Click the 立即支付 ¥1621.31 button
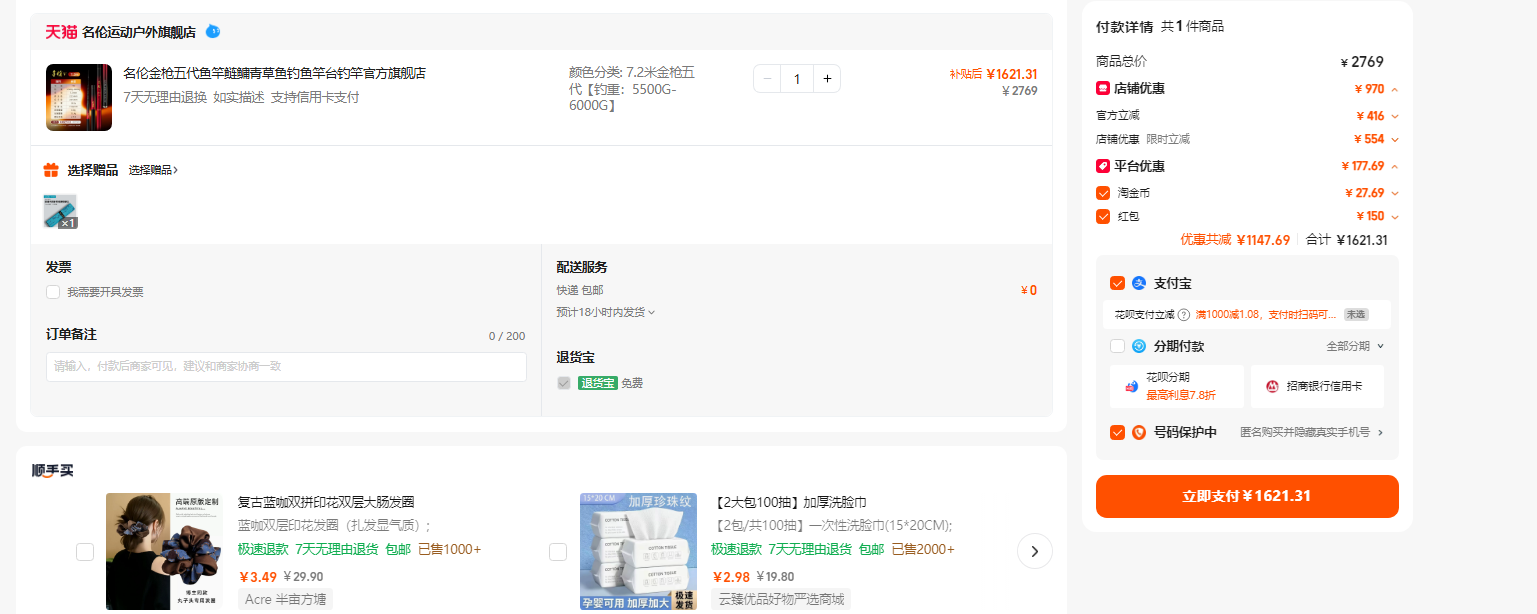Screen dimensions: 1537x614 click(1247, 496)
